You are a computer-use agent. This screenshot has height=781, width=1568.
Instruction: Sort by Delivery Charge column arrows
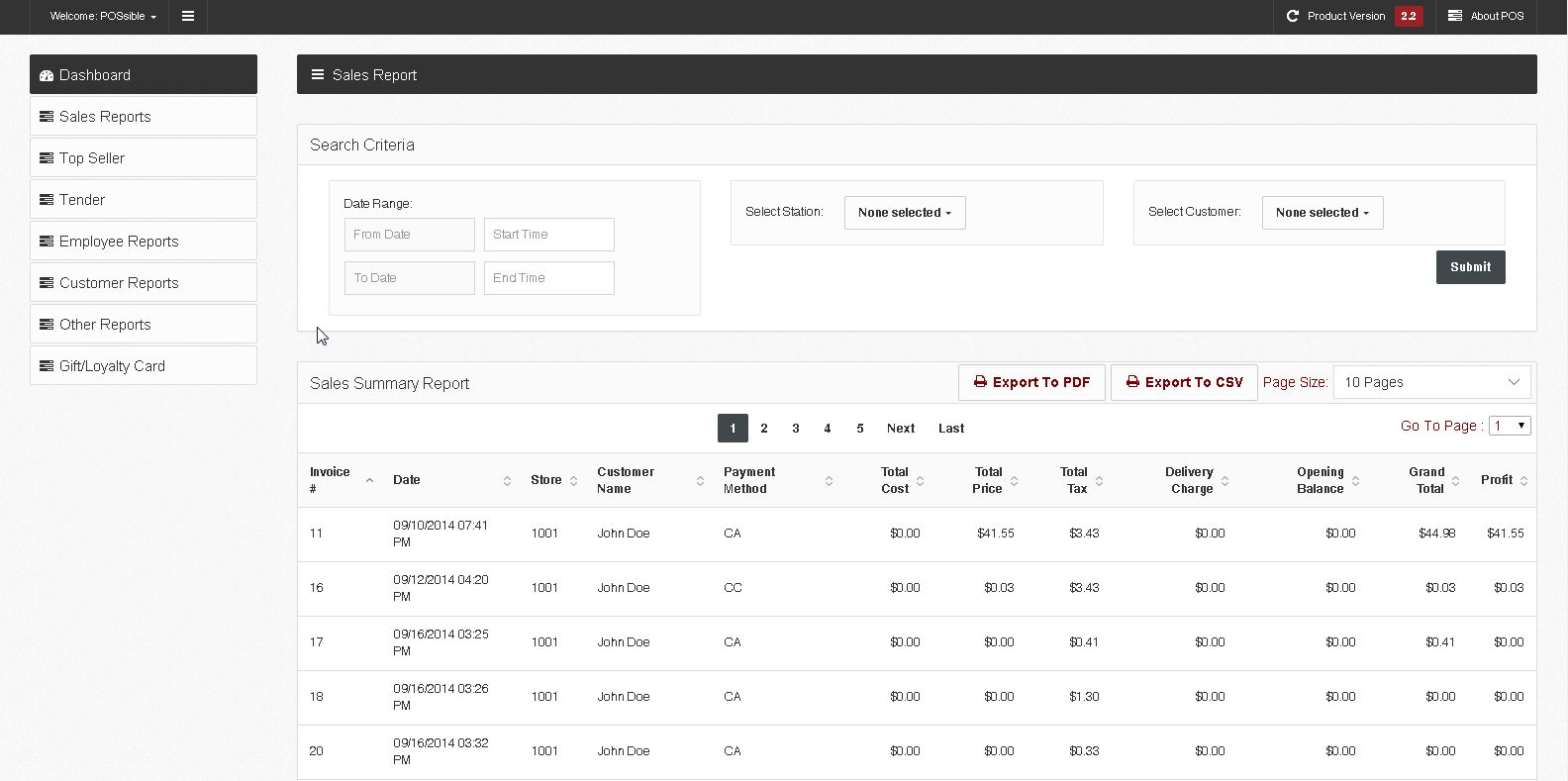(x=1225, y=481)
